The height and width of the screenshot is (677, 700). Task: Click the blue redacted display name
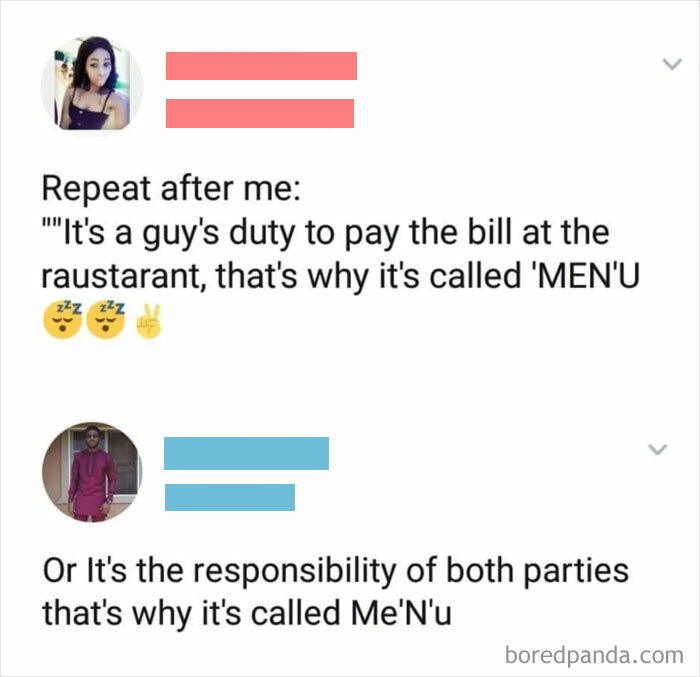tap(246, 453)
